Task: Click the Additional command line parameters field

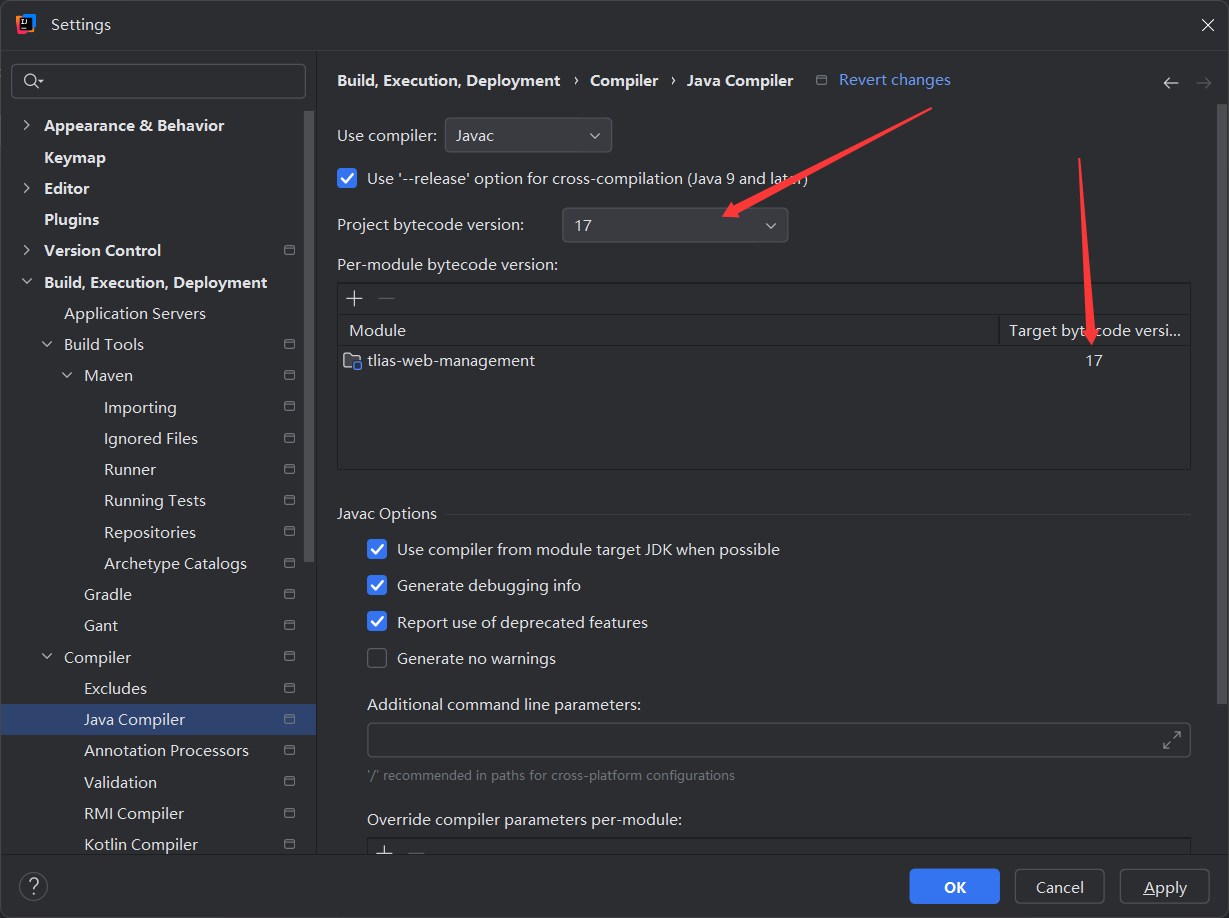Action: [778, 740]
